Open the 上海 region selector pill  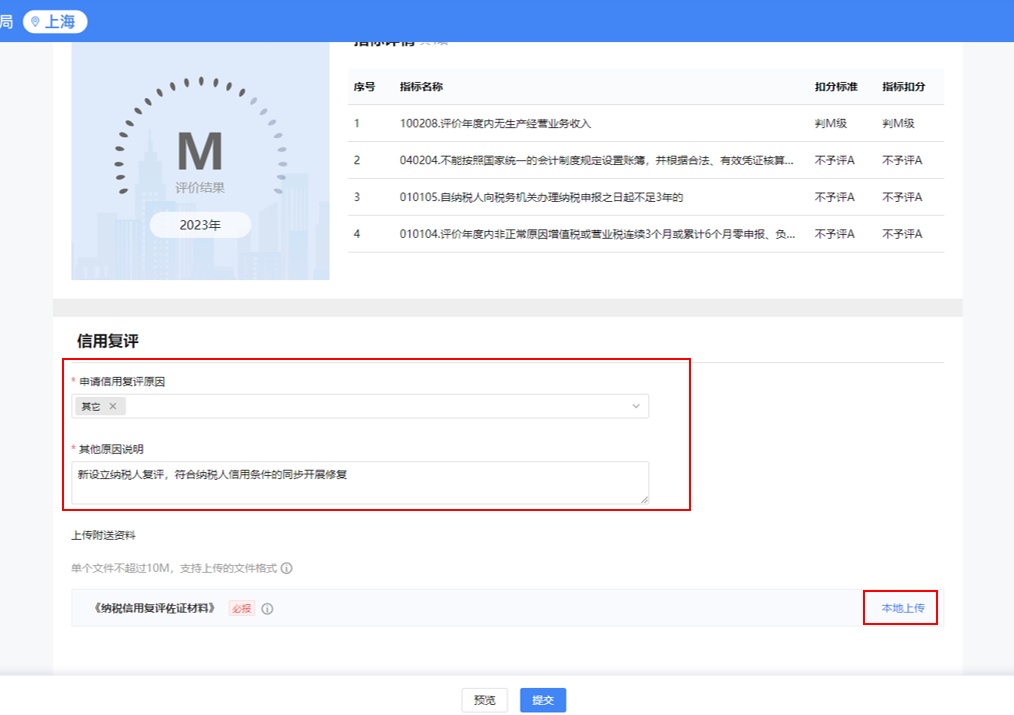click(55, 21)
